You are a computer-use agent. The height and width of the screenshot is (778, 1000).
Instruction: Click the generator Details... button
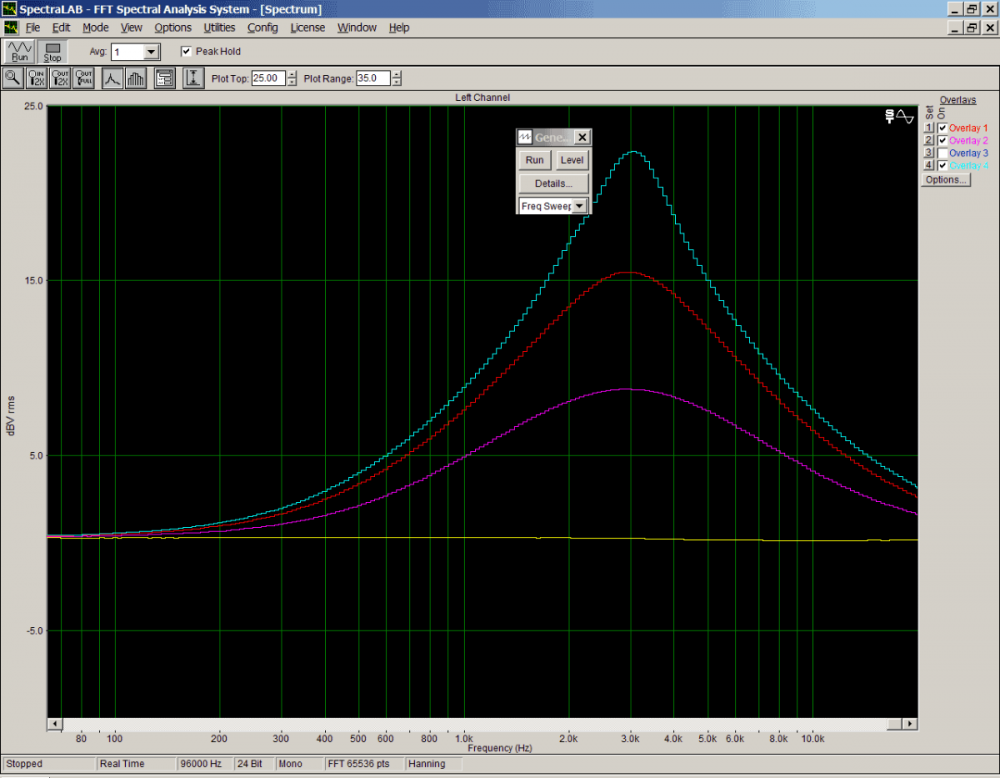pos(553,183)
